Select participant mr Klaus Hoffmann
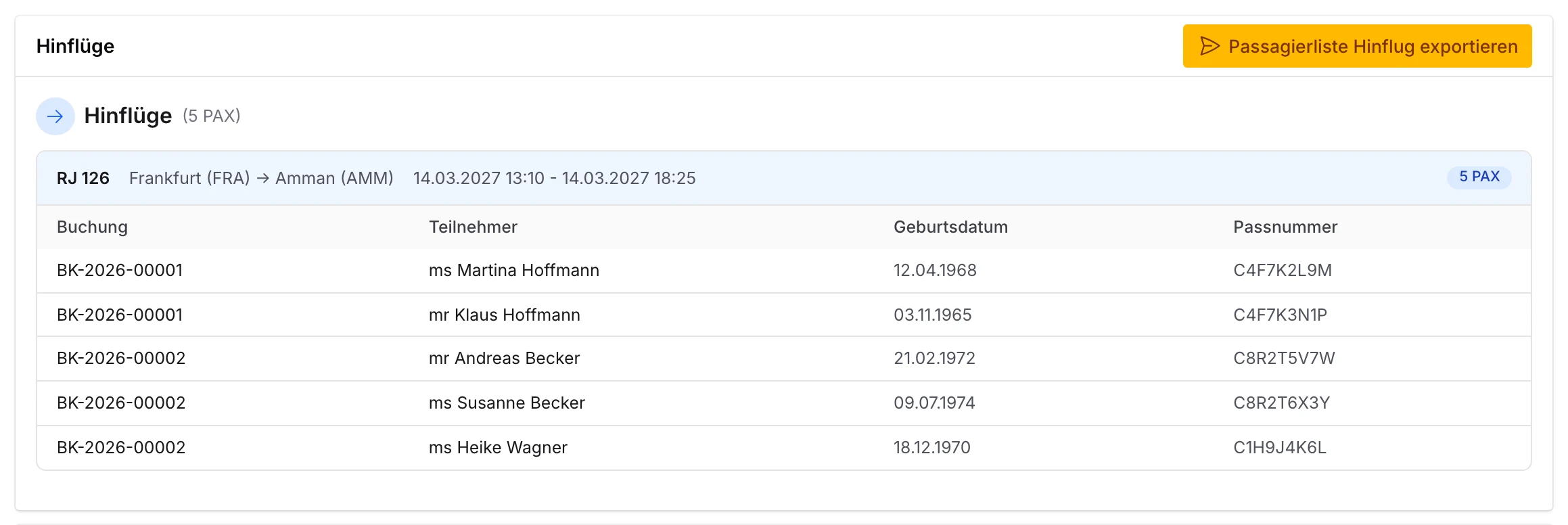This screenshot has height=525, width=1568. (x=505, y=315)
